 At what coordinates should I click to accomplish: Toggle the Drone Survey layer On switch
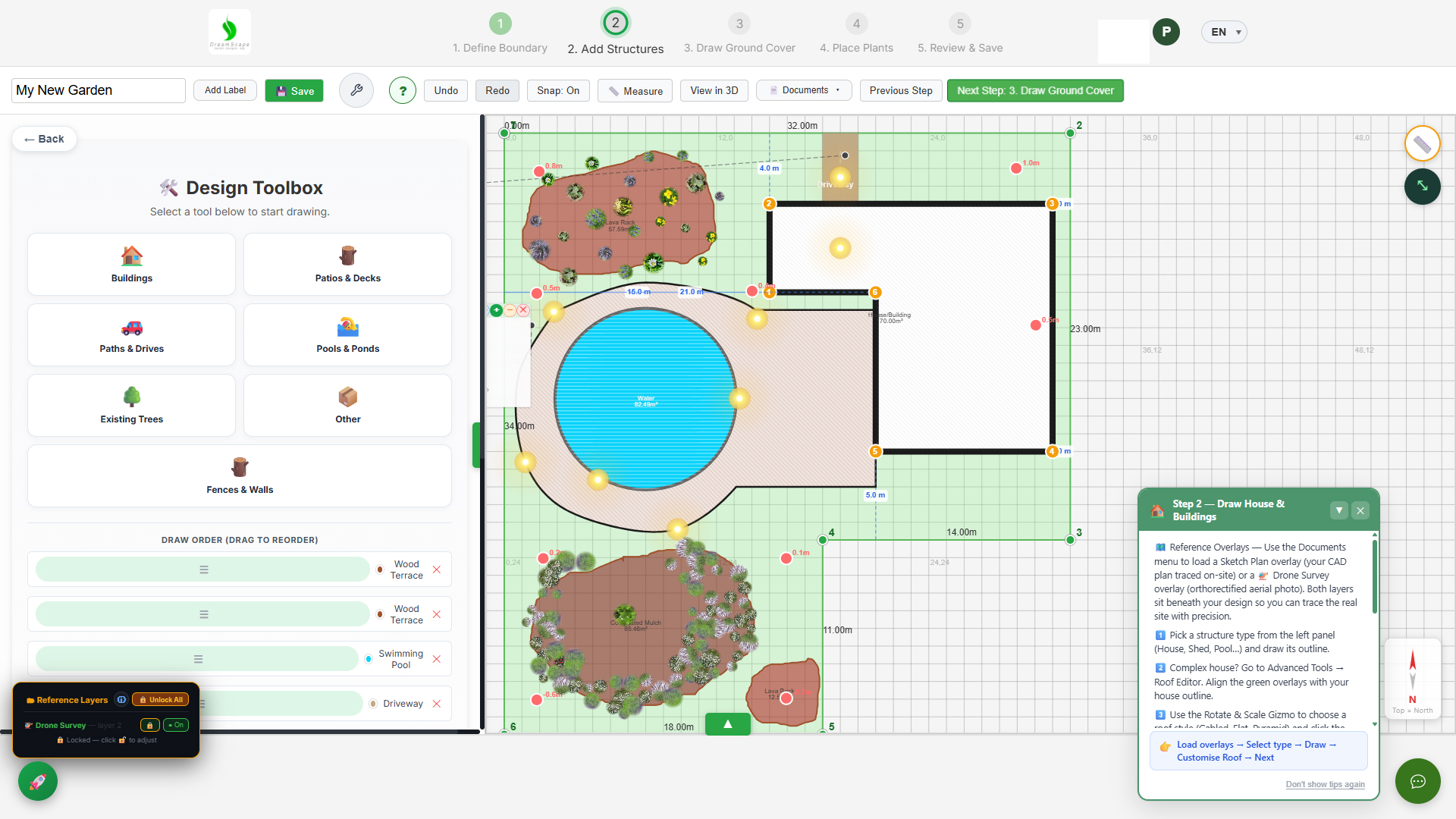[x=176, y=725]
